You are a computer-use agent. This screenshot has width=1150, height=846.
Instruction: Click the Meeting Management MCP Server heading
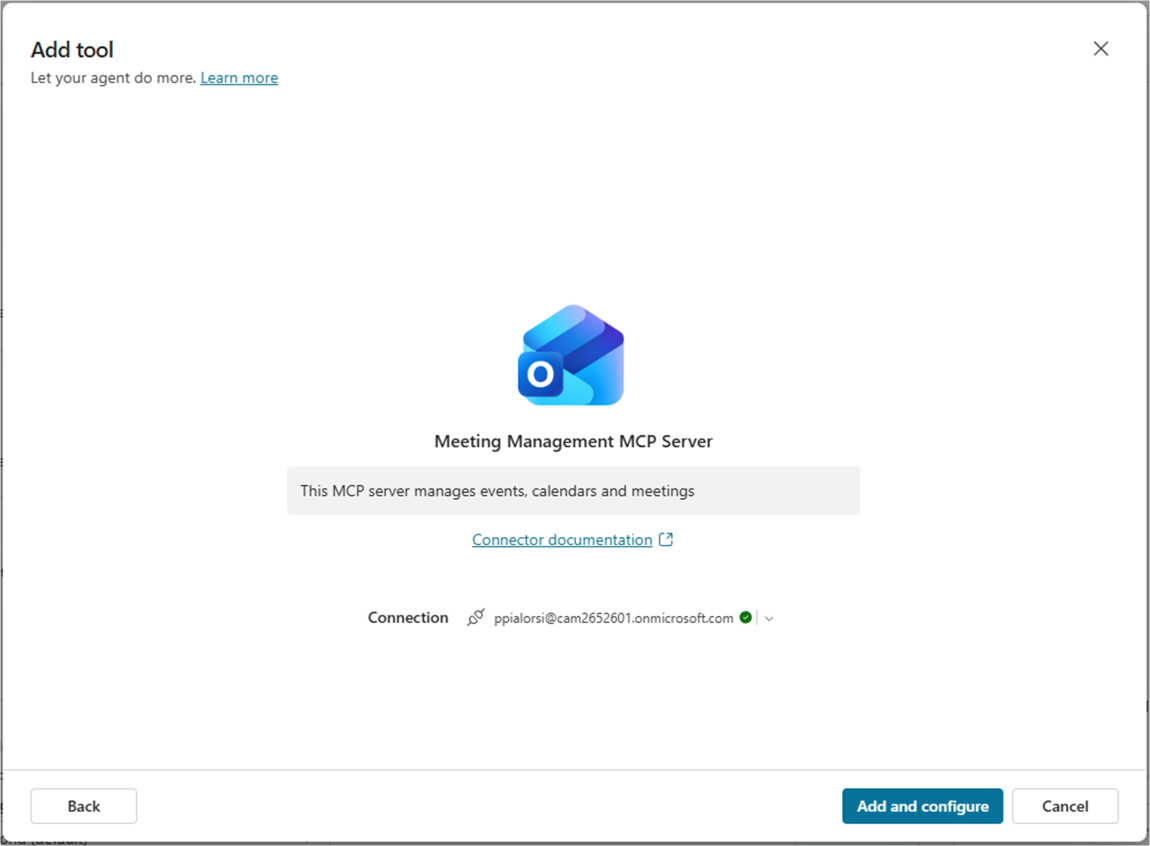[573, 441]
